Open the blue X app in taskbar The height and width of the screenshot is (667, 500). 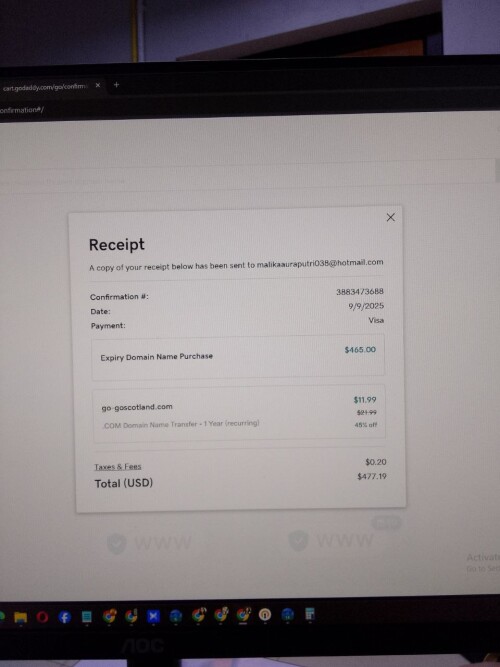153,616
